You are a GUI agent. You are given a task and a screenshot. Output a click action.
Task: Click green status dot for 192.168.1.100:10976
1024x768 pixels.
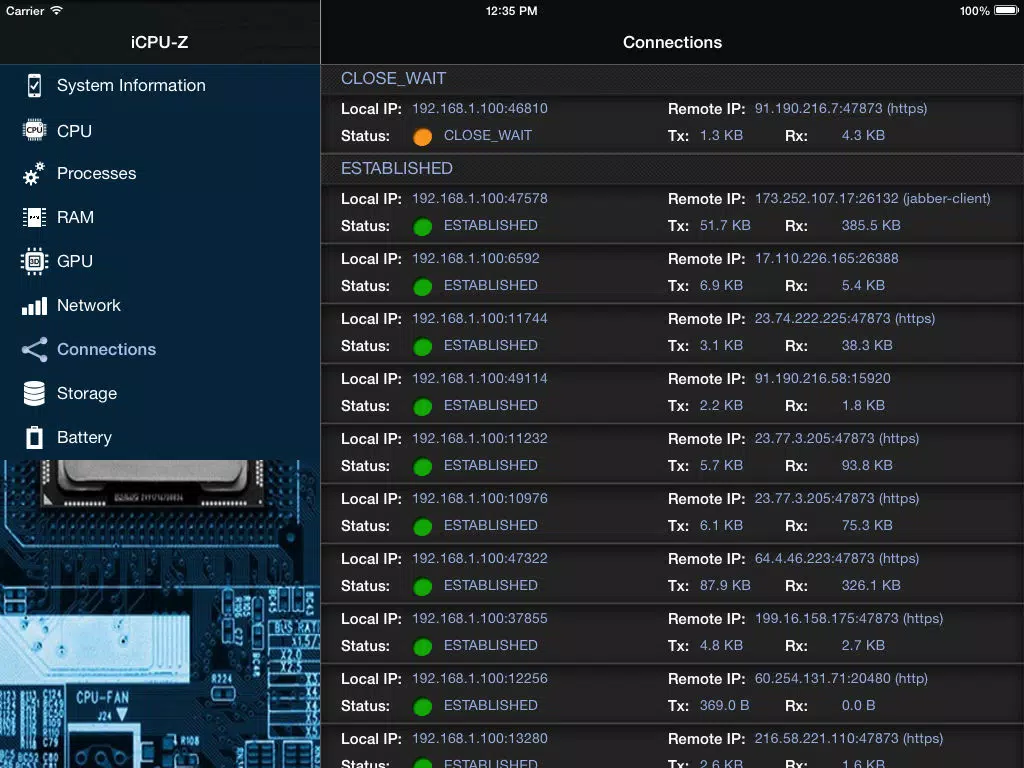point(423,527)
